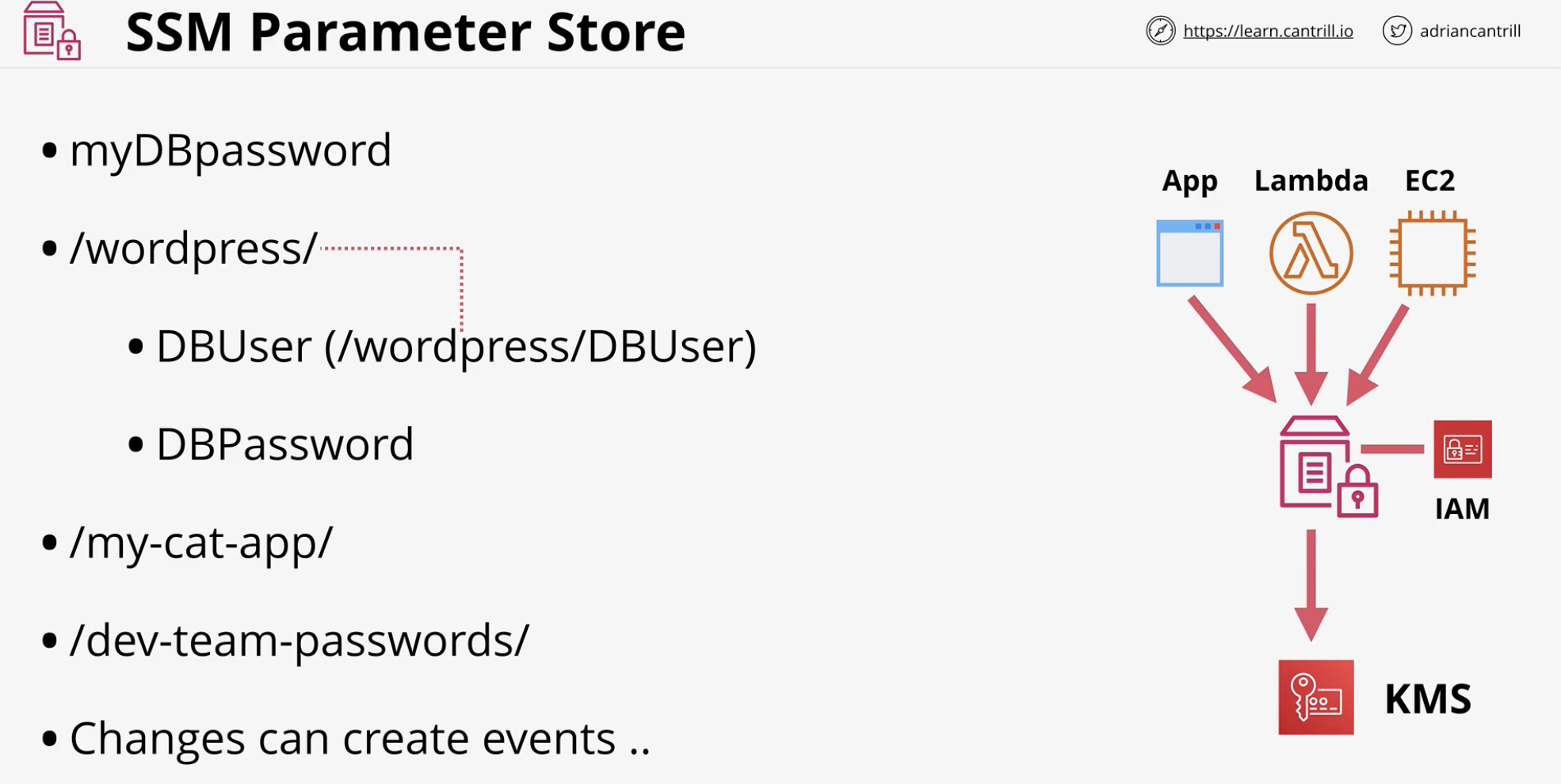1561x784 pixels.
Task: Click the /dev-team-passwords/ path entry
Action: point(299,640)
